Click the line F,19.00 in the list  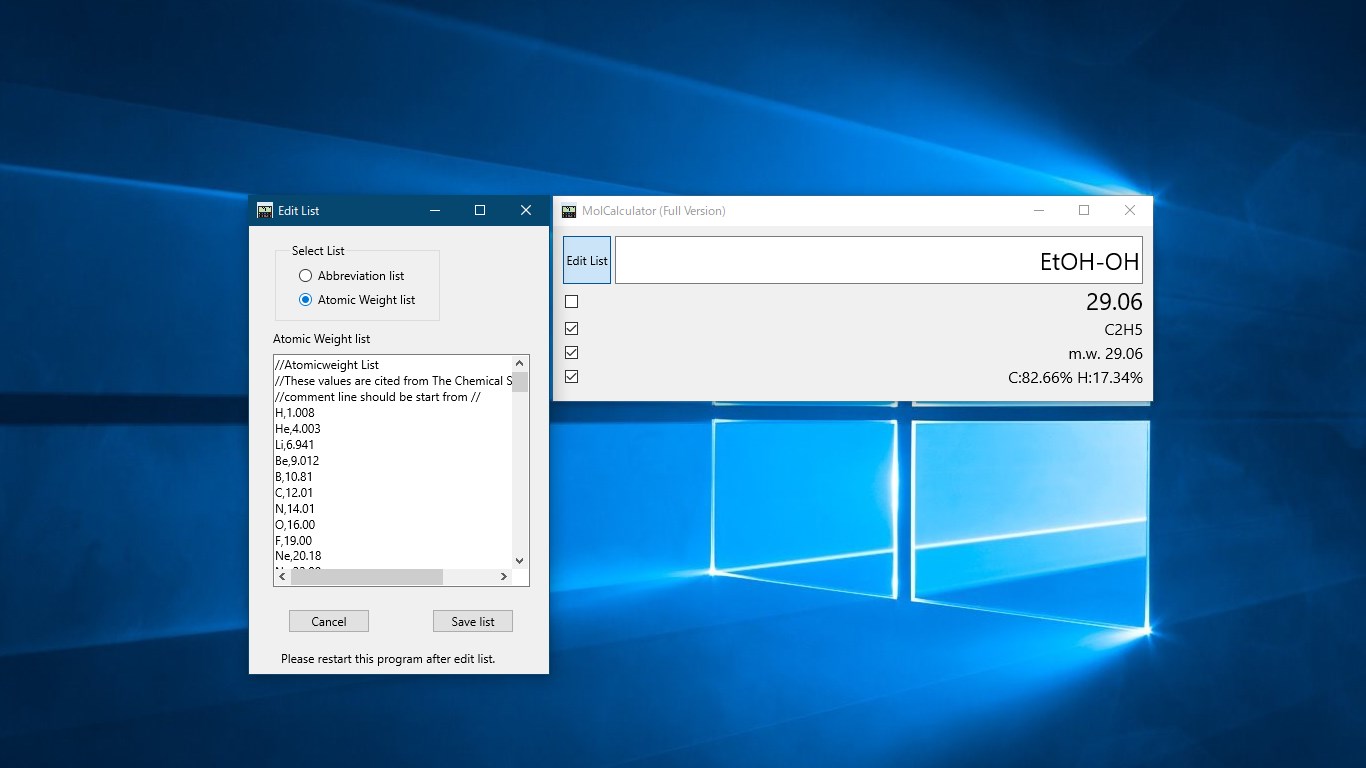(x=294, y=541)
